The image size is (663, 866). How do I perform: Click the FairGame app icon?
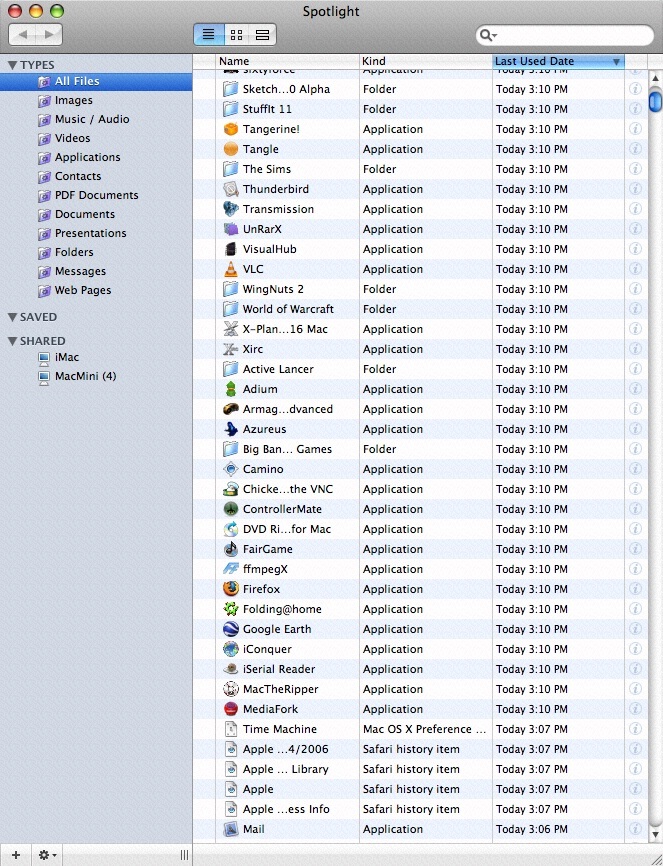(230, 549)
